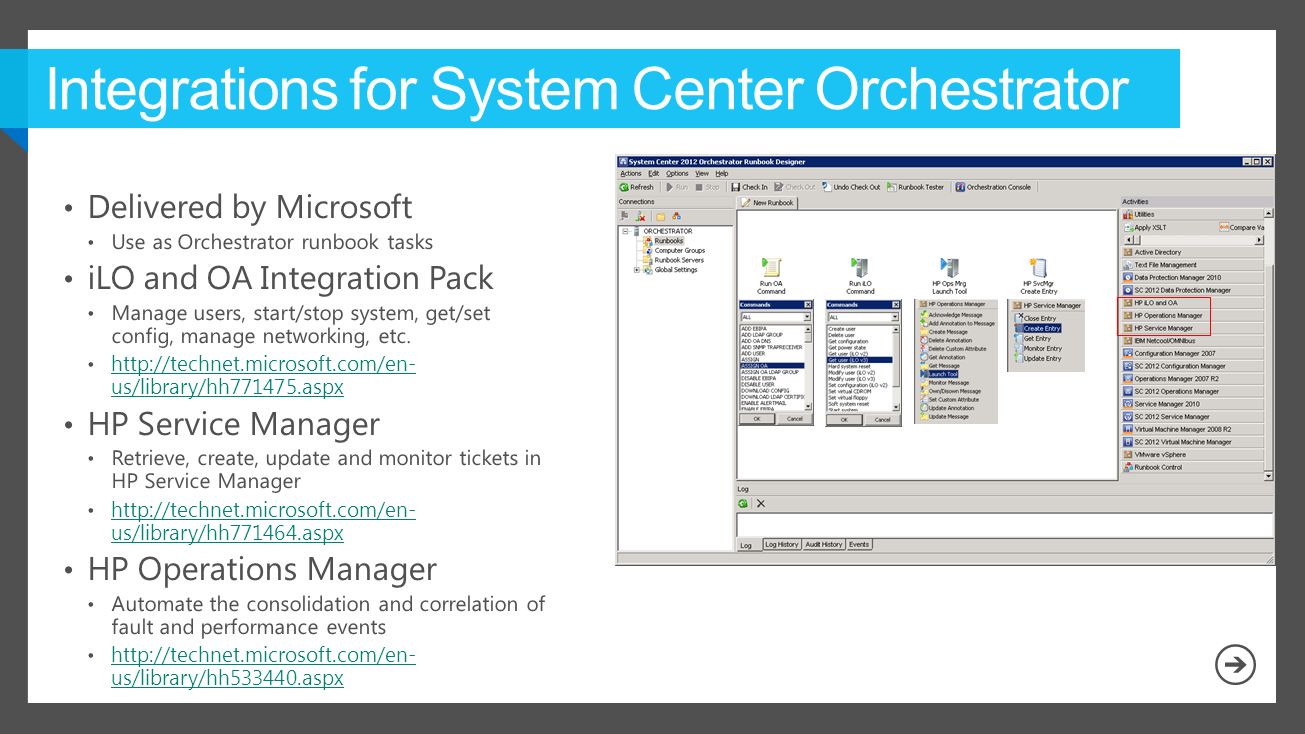The height and width of the screenshot is (734, 1305).
Task: Click the Utilities horizontal scrollbar
Action: click(x=1192, y=240)
